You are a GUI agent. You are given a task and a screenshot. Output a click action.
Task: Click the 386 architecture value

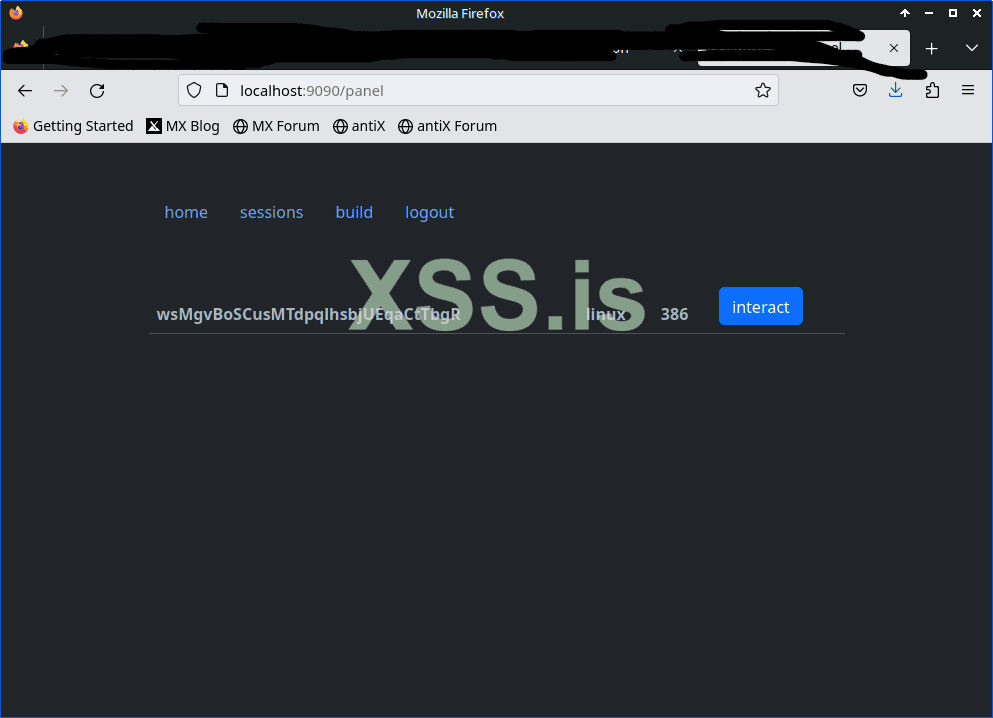pyautogui.click(x=674, y=314)
